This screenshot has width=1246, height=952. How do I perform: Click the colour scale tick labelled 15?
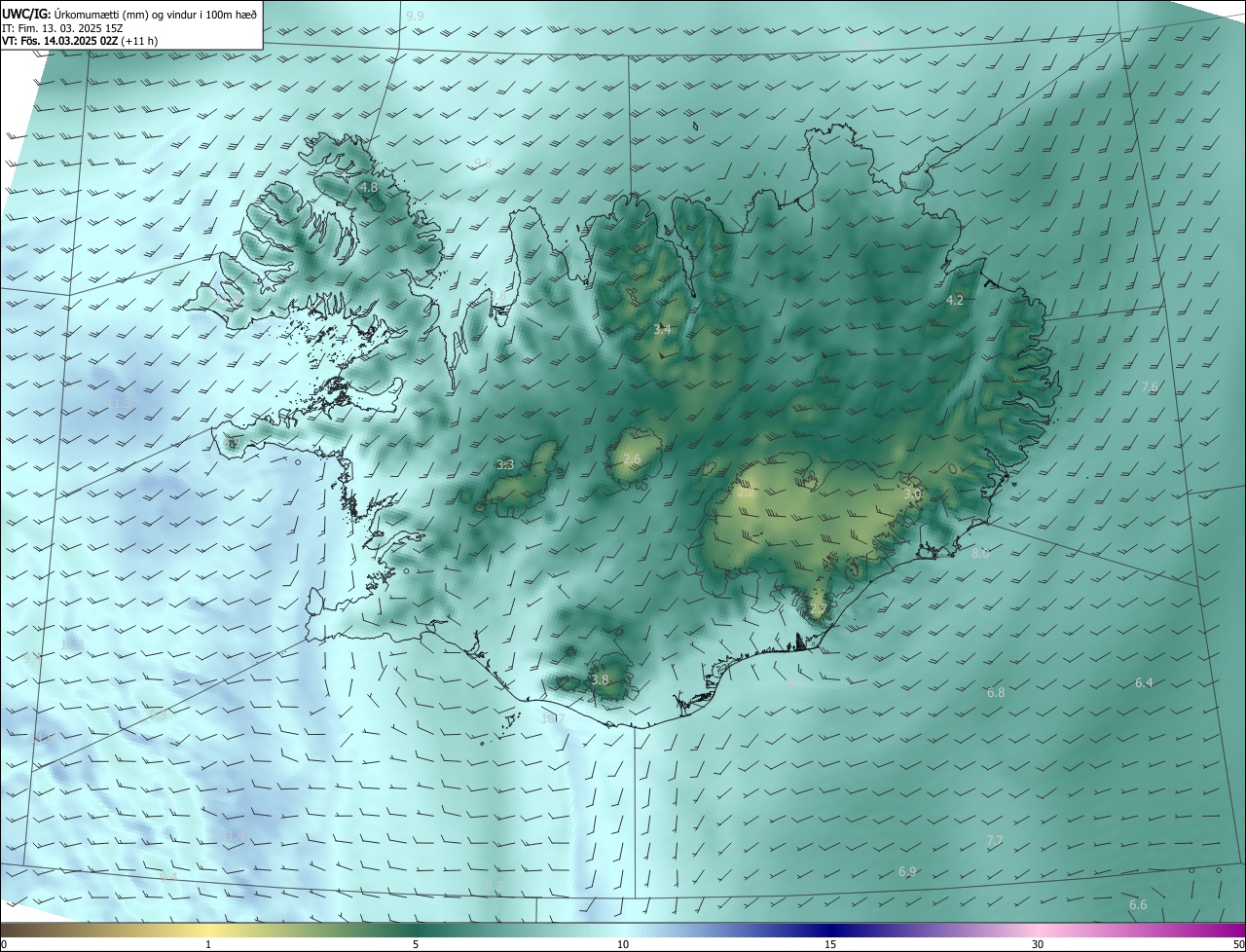tap(830, 944)
